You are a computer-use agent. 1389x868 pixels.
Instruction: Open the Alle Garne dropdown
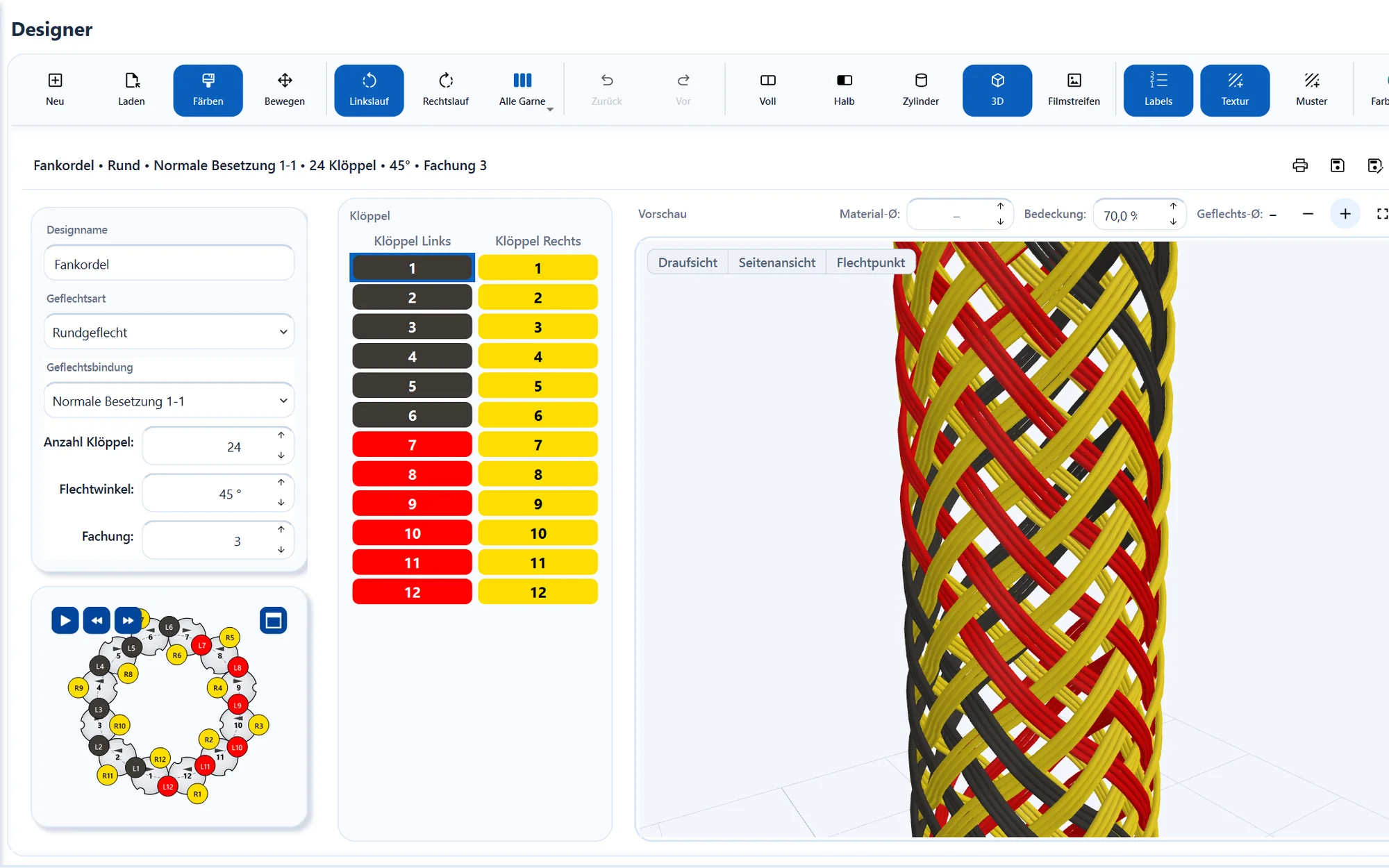pyautogui.click(x=522, y=90)
